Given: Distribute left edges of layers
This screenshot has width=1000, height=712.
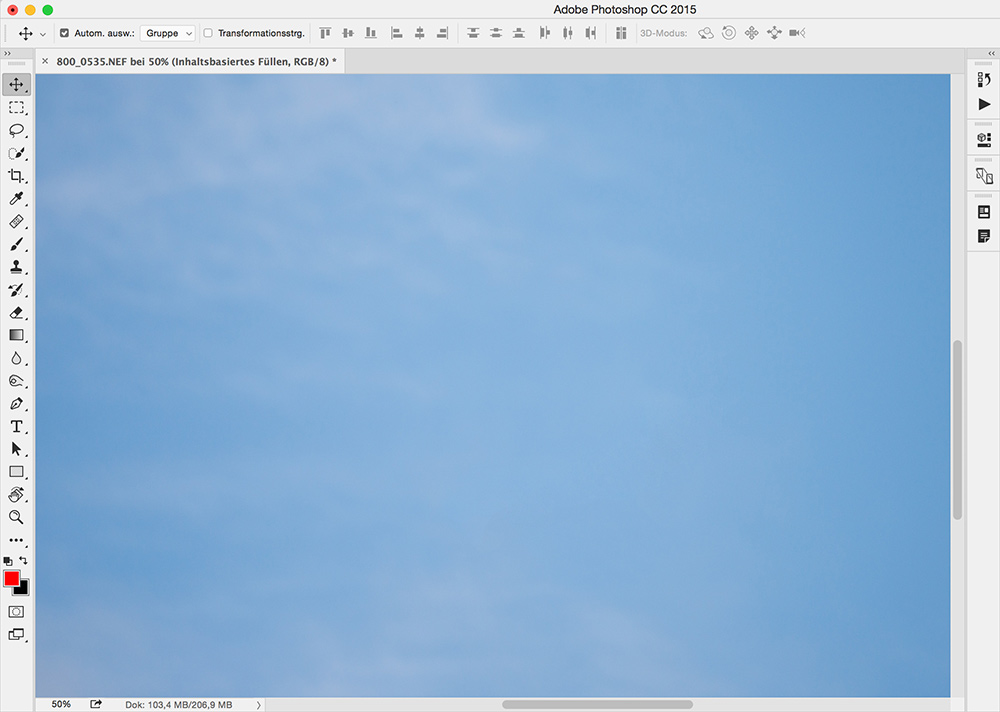Looking at the screenshot, I should click(545, 33).
